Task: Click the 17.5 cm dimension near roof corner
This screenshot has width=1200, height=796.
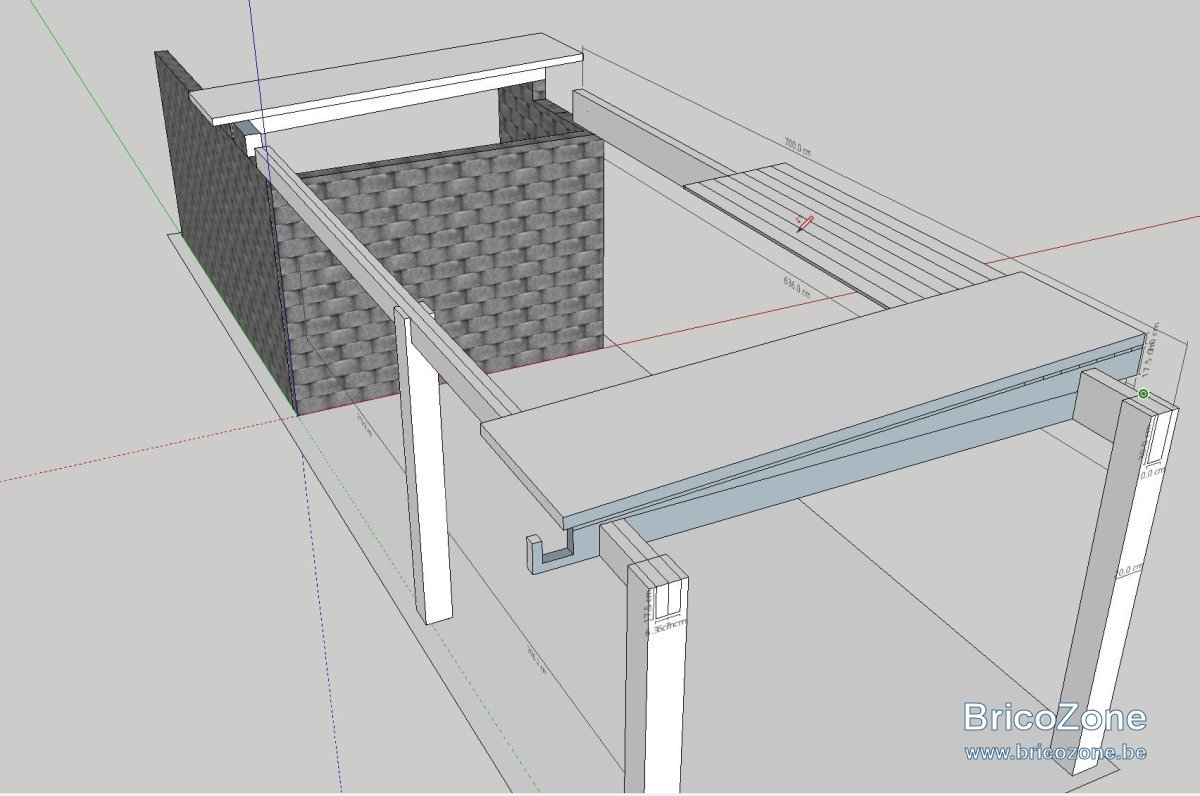Action: 1150,352
